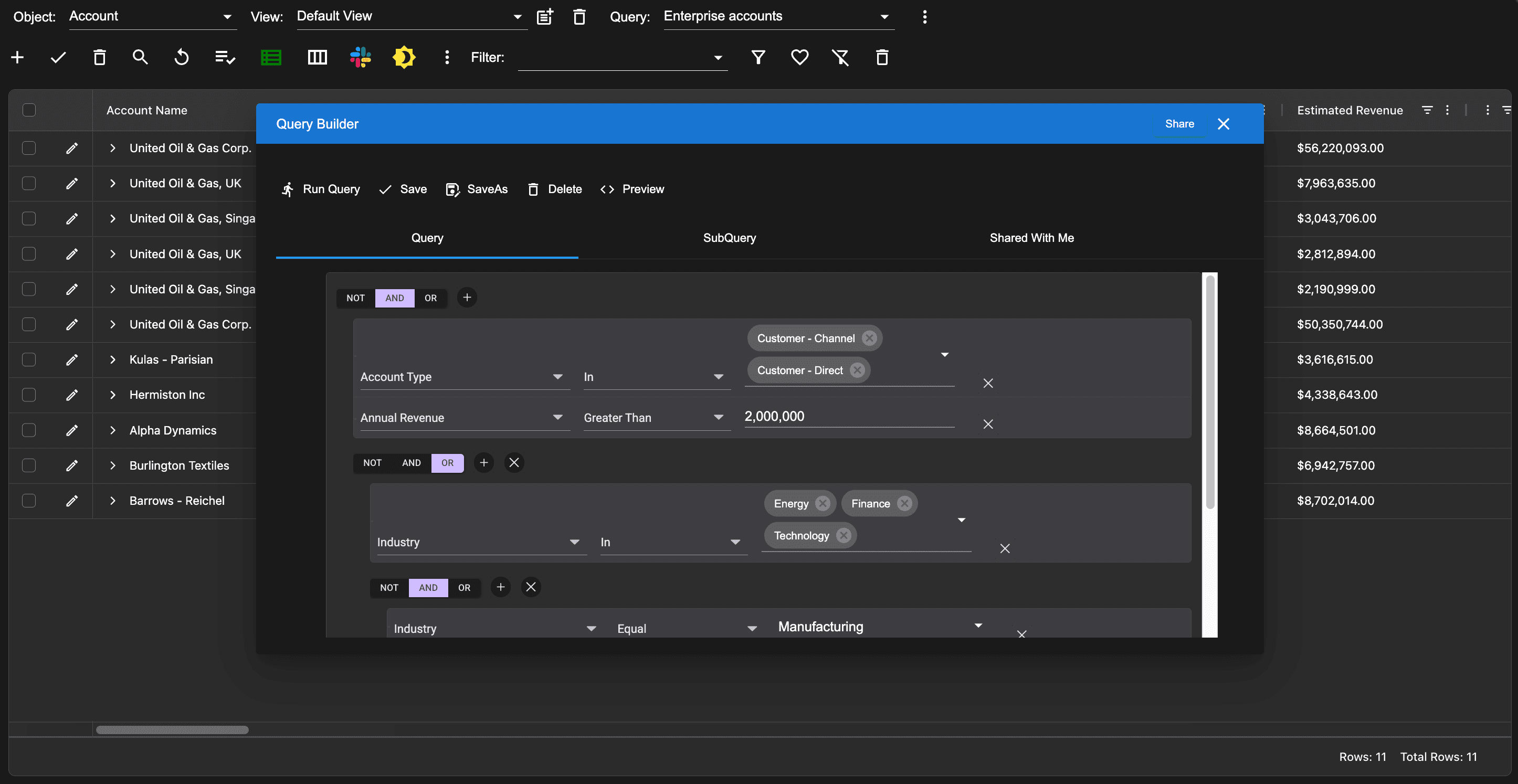Image resolution: width=1518 pixels, height=784 pixels.
Task: Switch to the SubQuery tab
Action: (729, 238)
